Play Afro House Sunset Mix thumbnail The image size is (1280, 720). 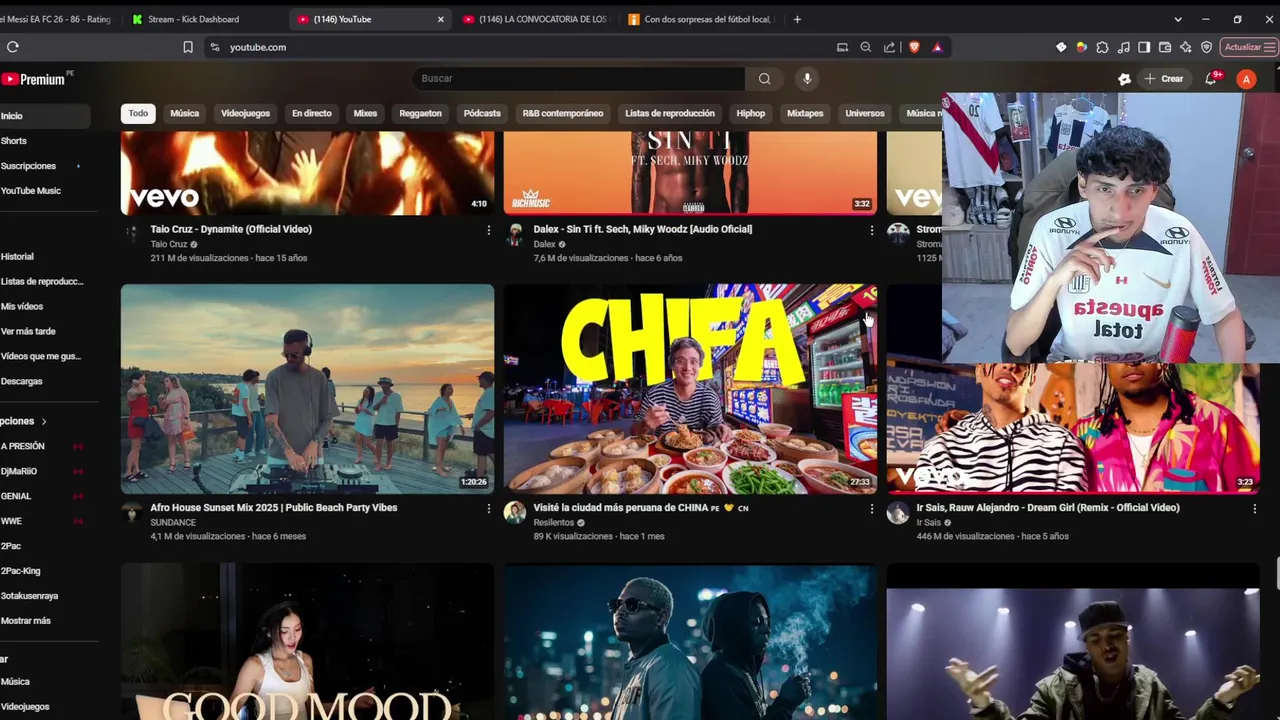coord(307,389)
